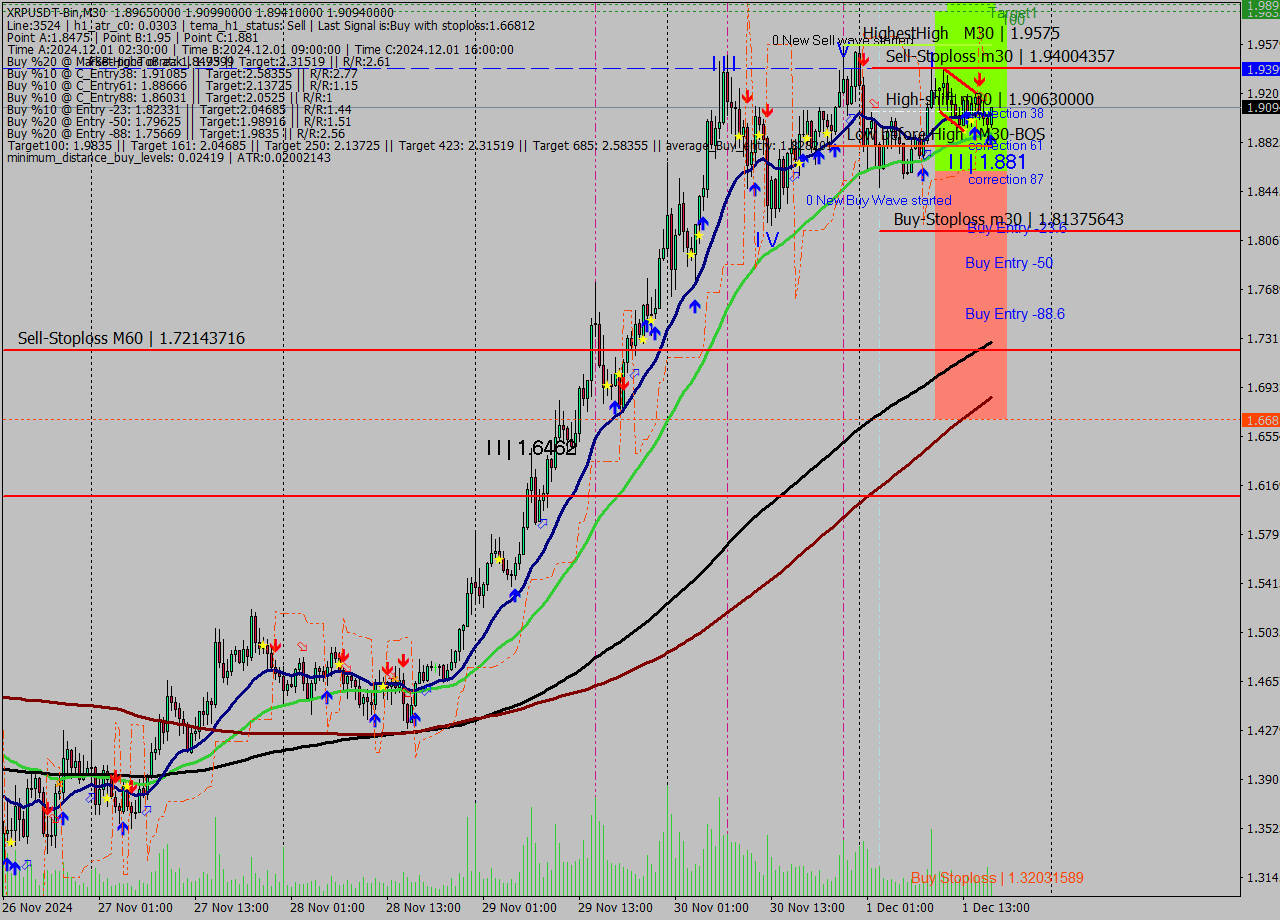Click the 1.806 price axis label
The image size is (1280, 920).
[x=1262, y=240]
